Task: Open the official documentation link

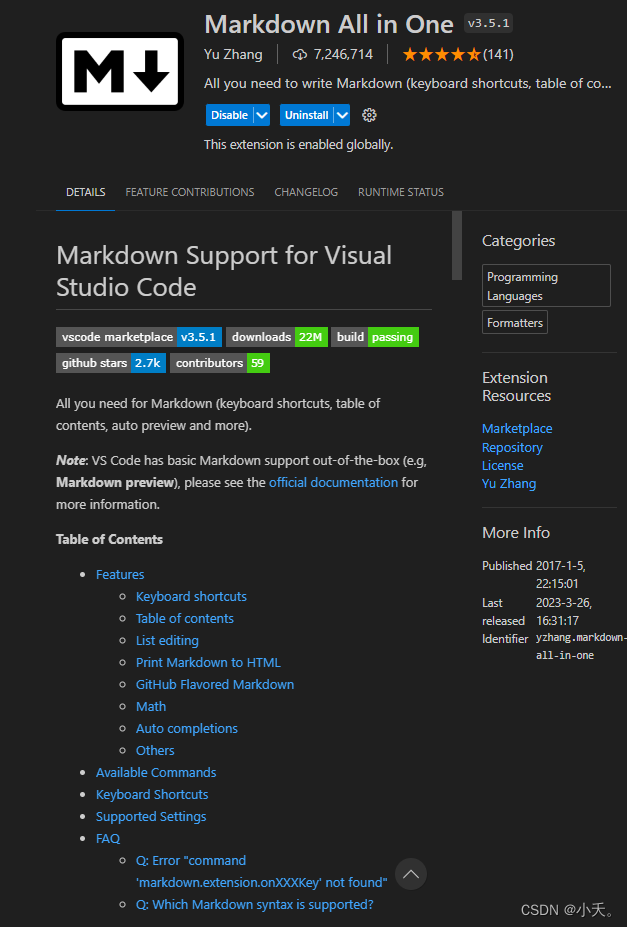Action: coord(333,482)
